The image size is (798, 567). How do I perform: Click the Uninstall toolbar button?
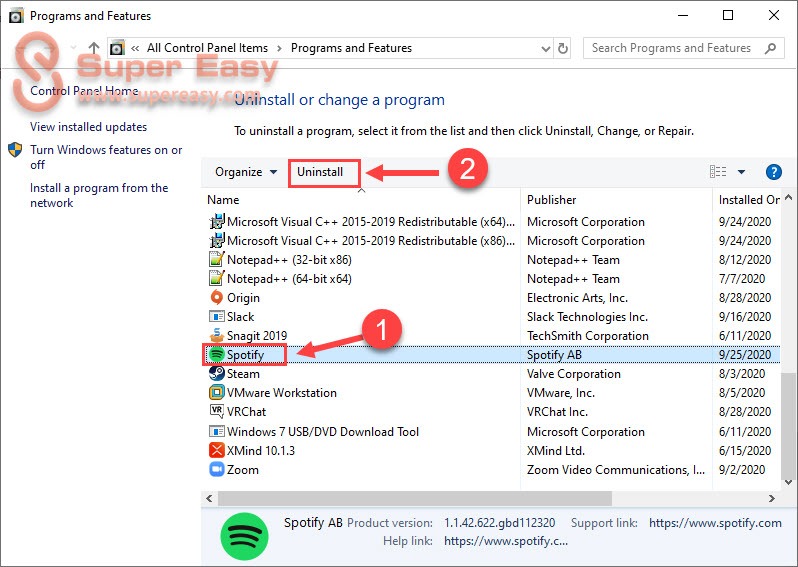tap(320, 172)
